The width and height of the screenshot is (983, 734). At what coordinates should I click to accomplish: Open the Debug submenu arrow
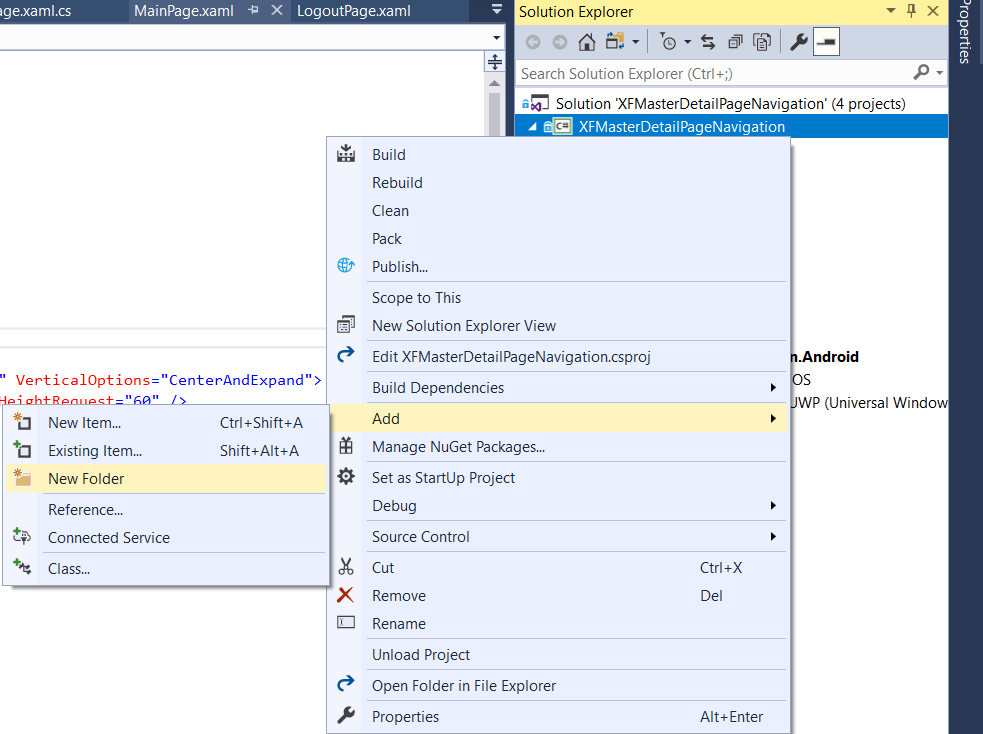[775, 506]
